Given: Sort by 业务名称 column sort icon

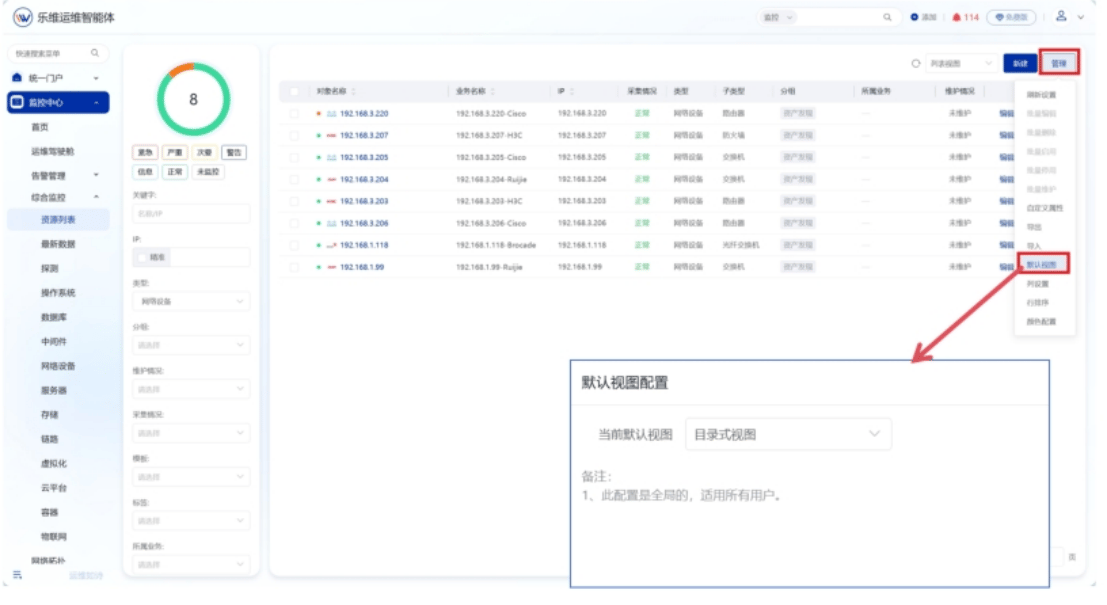Looking at the screenshot, I should (492, 92).
